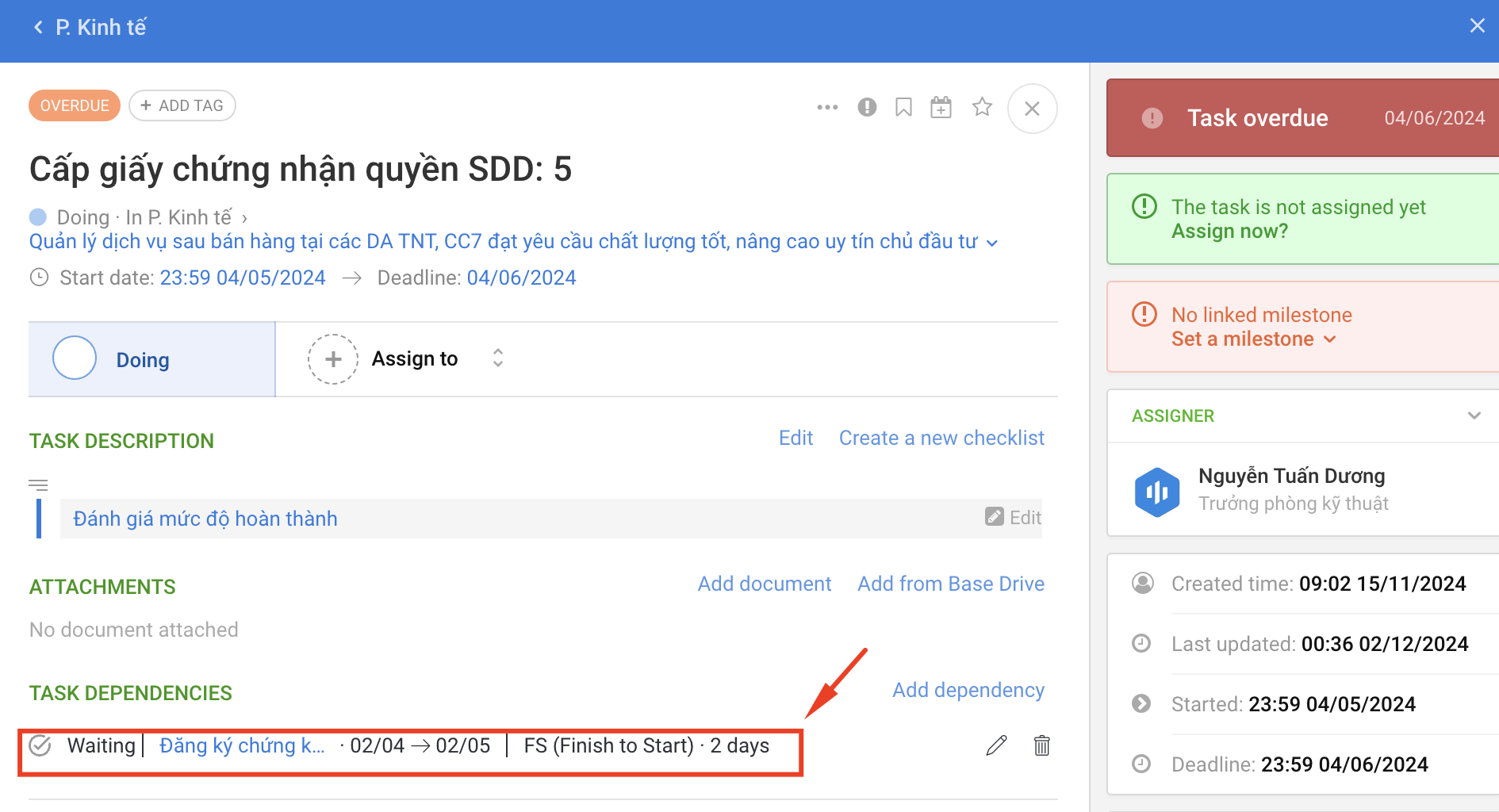The image size is (1499, 812).
Task: Click the user icon beside Created time
Action: 1143,583
